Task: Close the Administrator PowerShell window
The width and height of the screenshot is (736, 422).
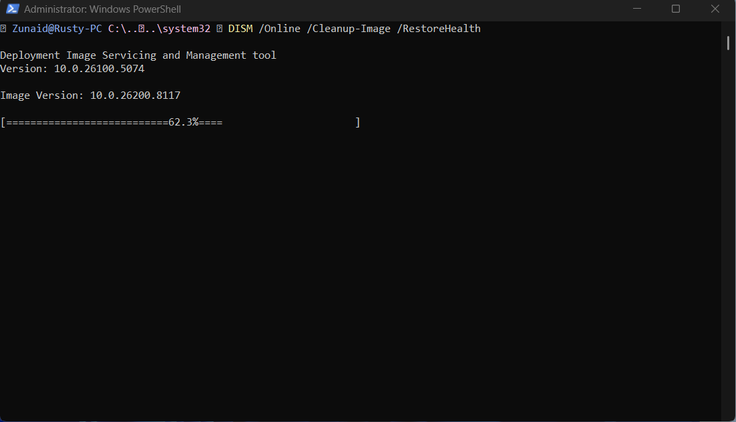Action: point(715,9)
